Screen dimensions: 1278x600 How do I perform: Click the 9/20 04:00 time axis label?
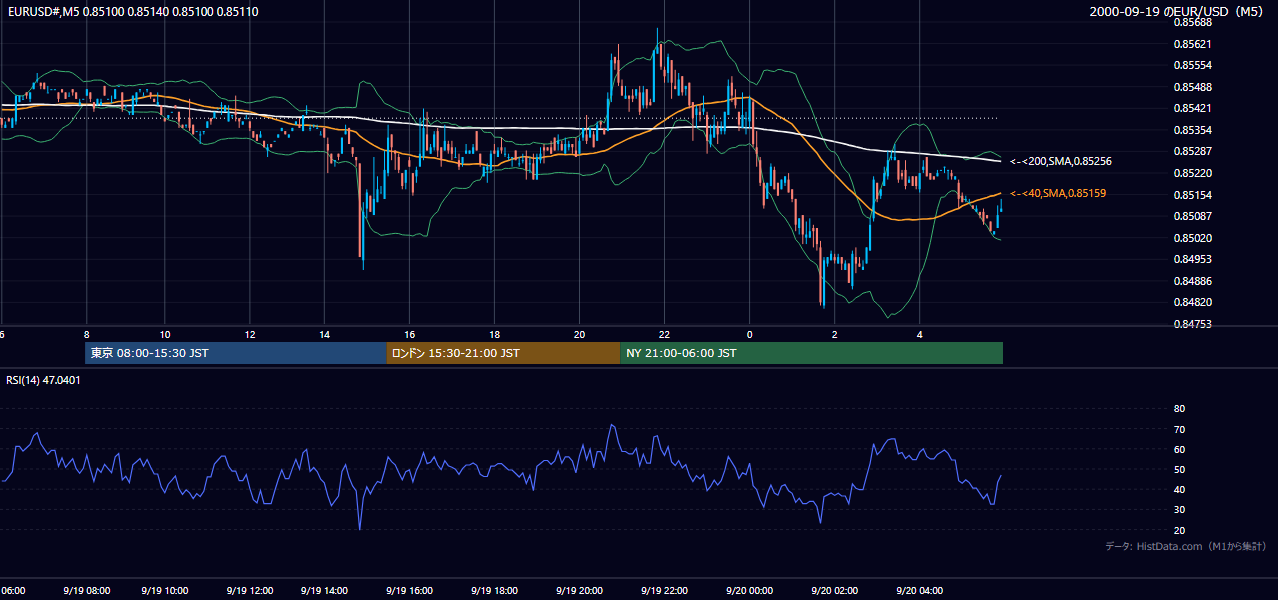919,590
